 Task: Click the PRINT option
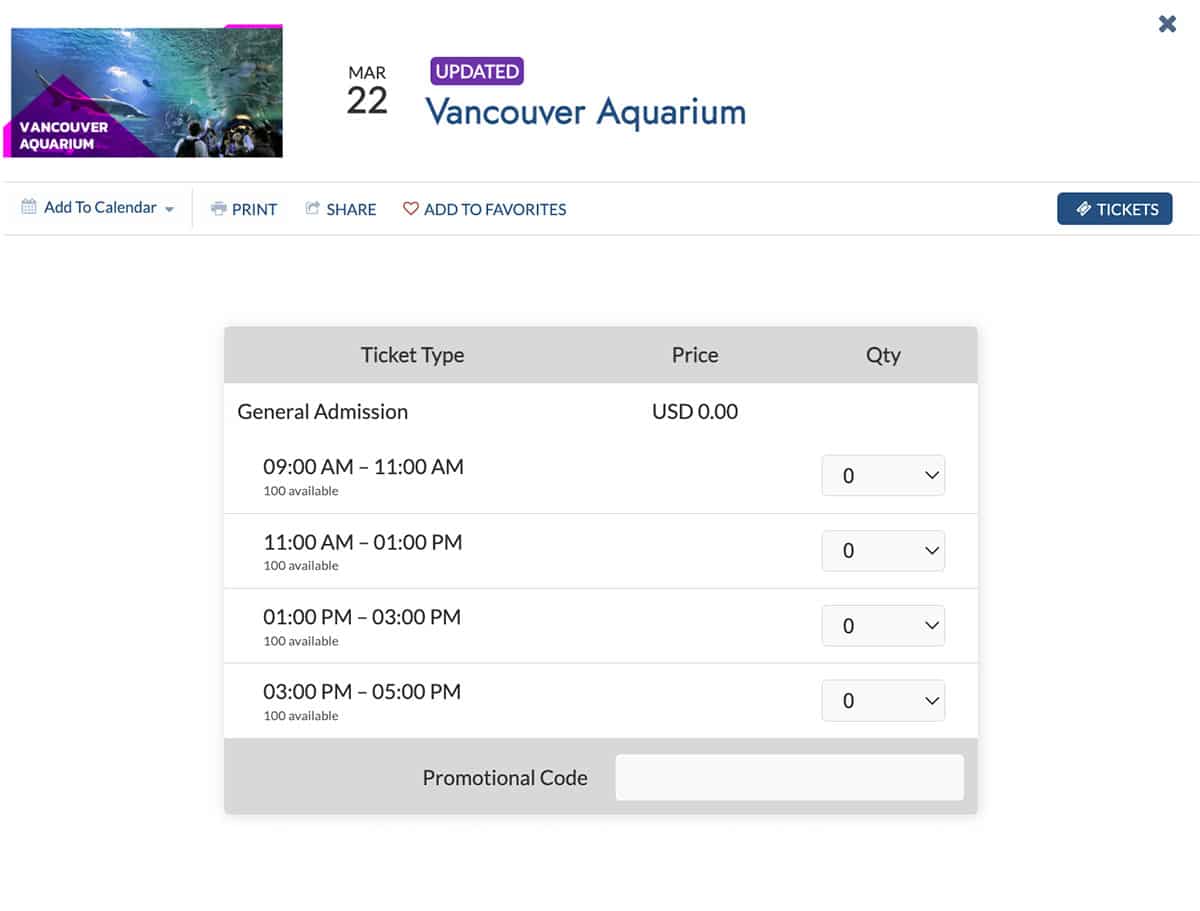253,209
